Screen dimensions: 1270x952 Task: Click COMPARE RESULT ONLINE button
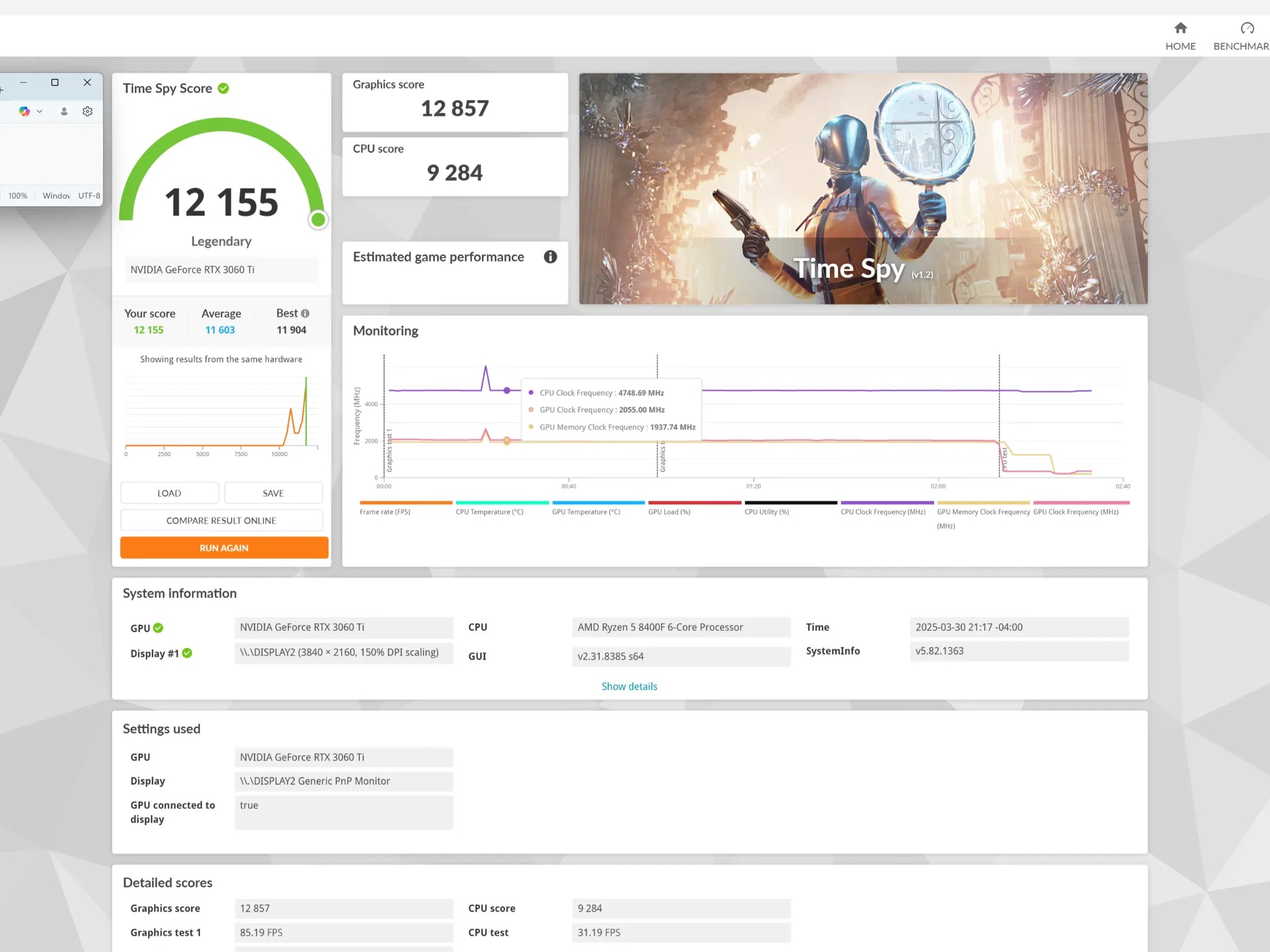click(x=221, y=521)
